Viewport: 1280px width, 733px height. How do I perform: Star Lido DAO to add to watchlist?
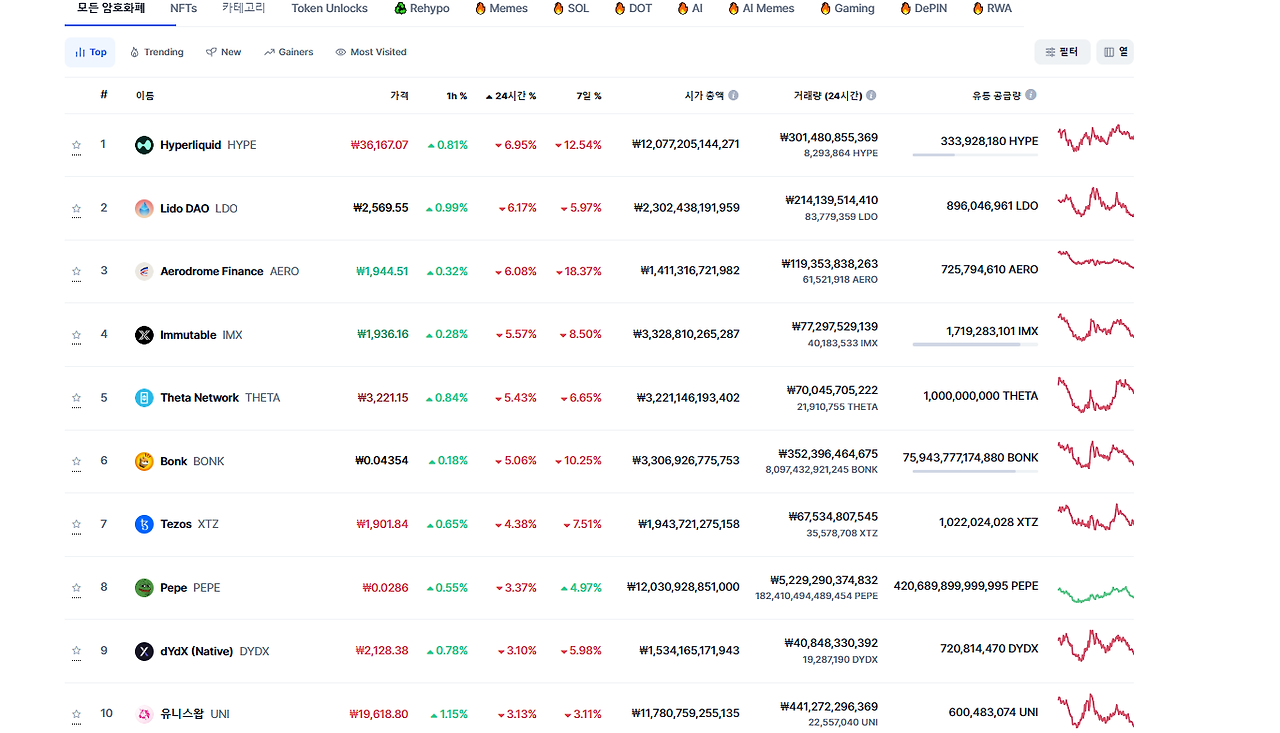pos(76,208)
